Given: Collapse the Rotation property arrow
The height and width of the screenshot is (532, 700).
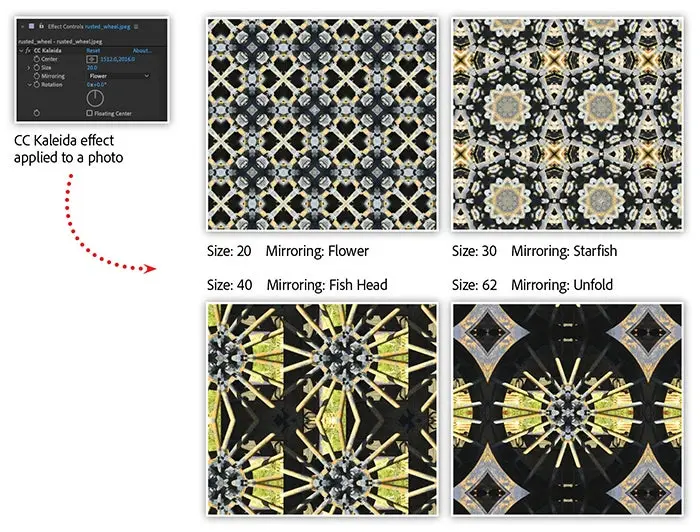Looking at the screenshot, I should (29, 84).
